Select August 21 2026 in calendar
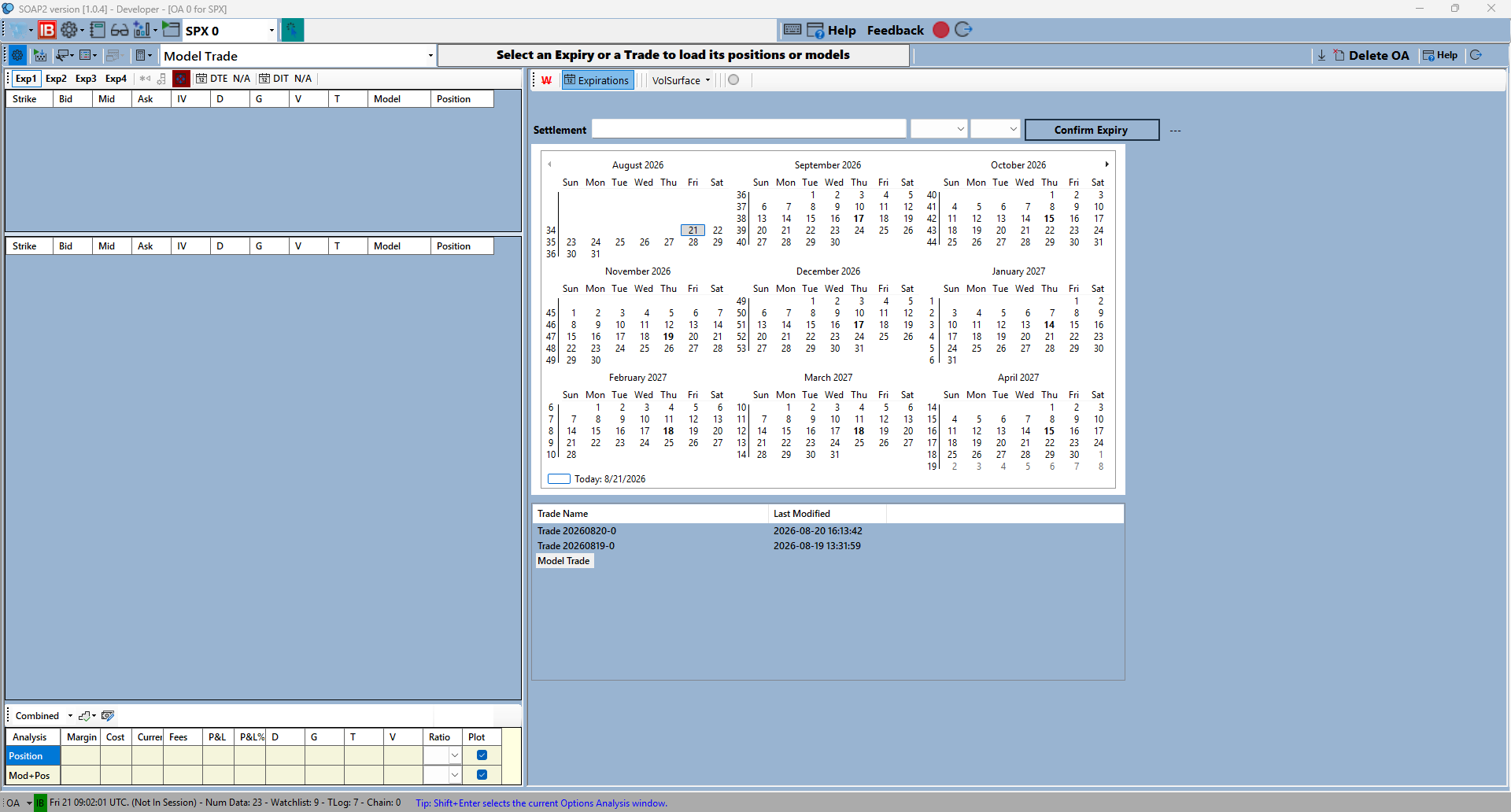The image size is (1511, 812). pyautogui.click(x=693, y=231)
